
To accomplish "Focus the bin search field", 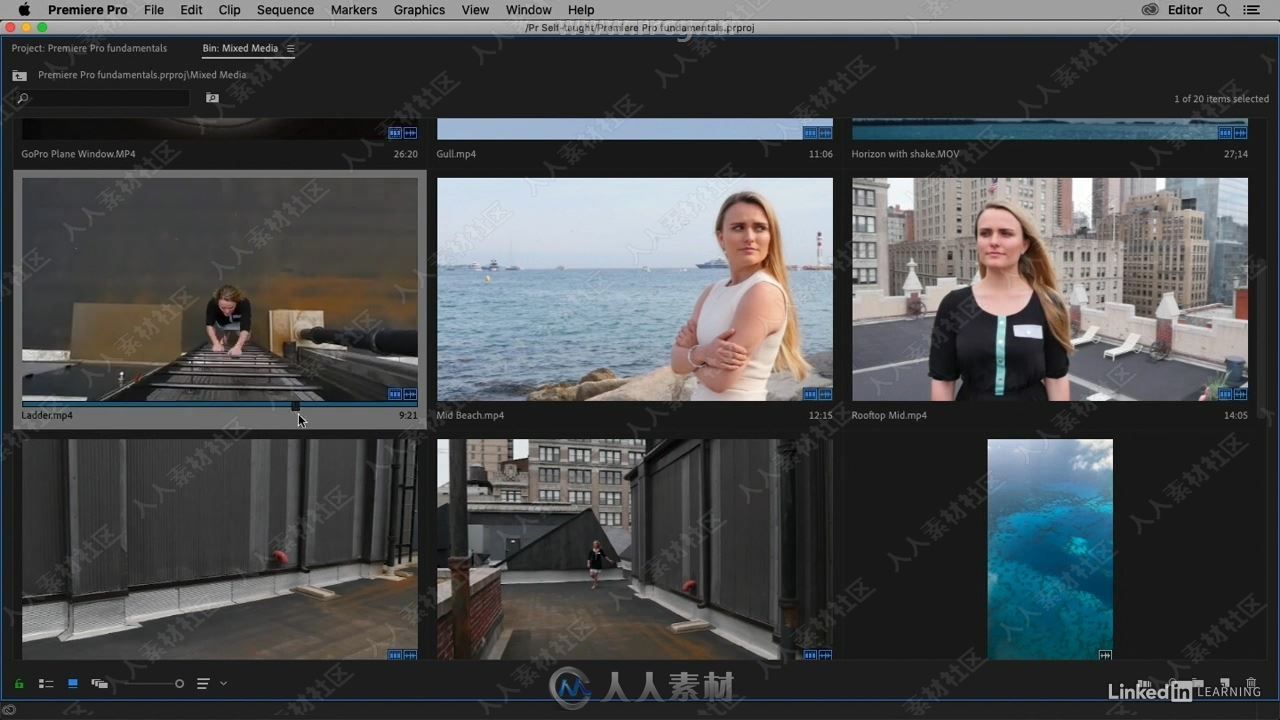I will point(102,98).
